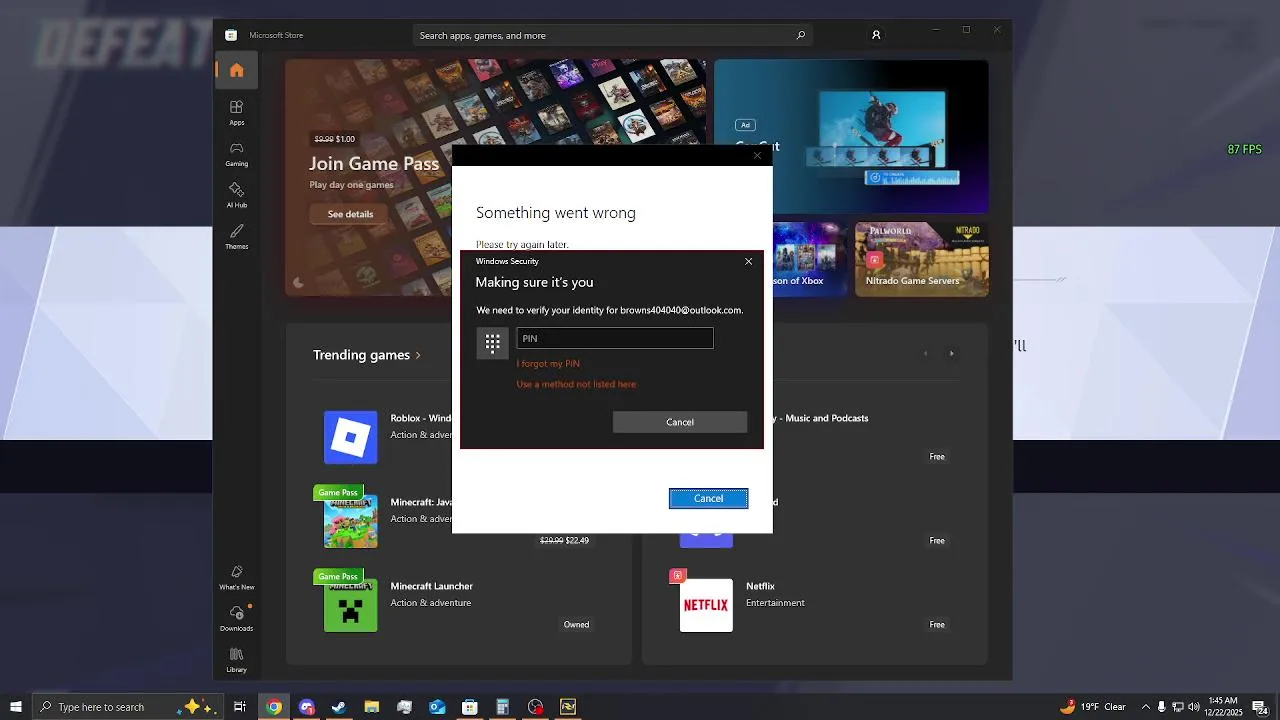Open the Gaming section in sidebar
Viewport: 1280px width, 720px height.
[236, 153]
